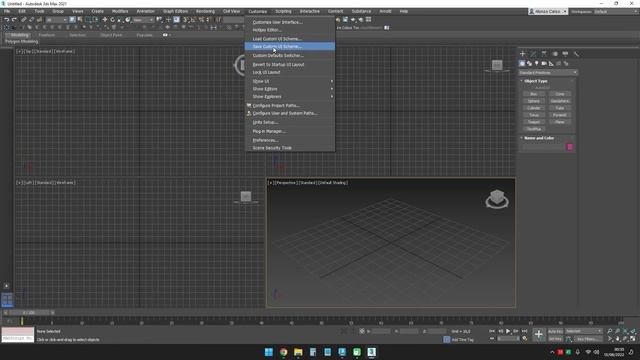
Task: Open the Create tab of the command panel
Action: pos(522,53)
